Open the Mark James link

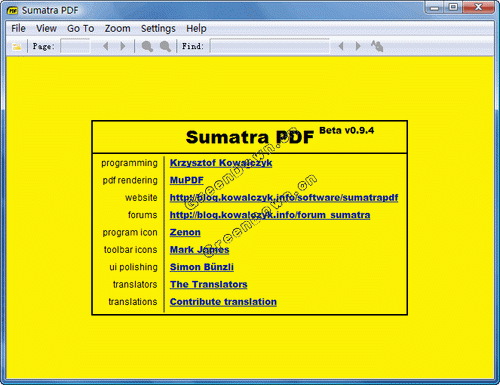click(x=199, y=250)
